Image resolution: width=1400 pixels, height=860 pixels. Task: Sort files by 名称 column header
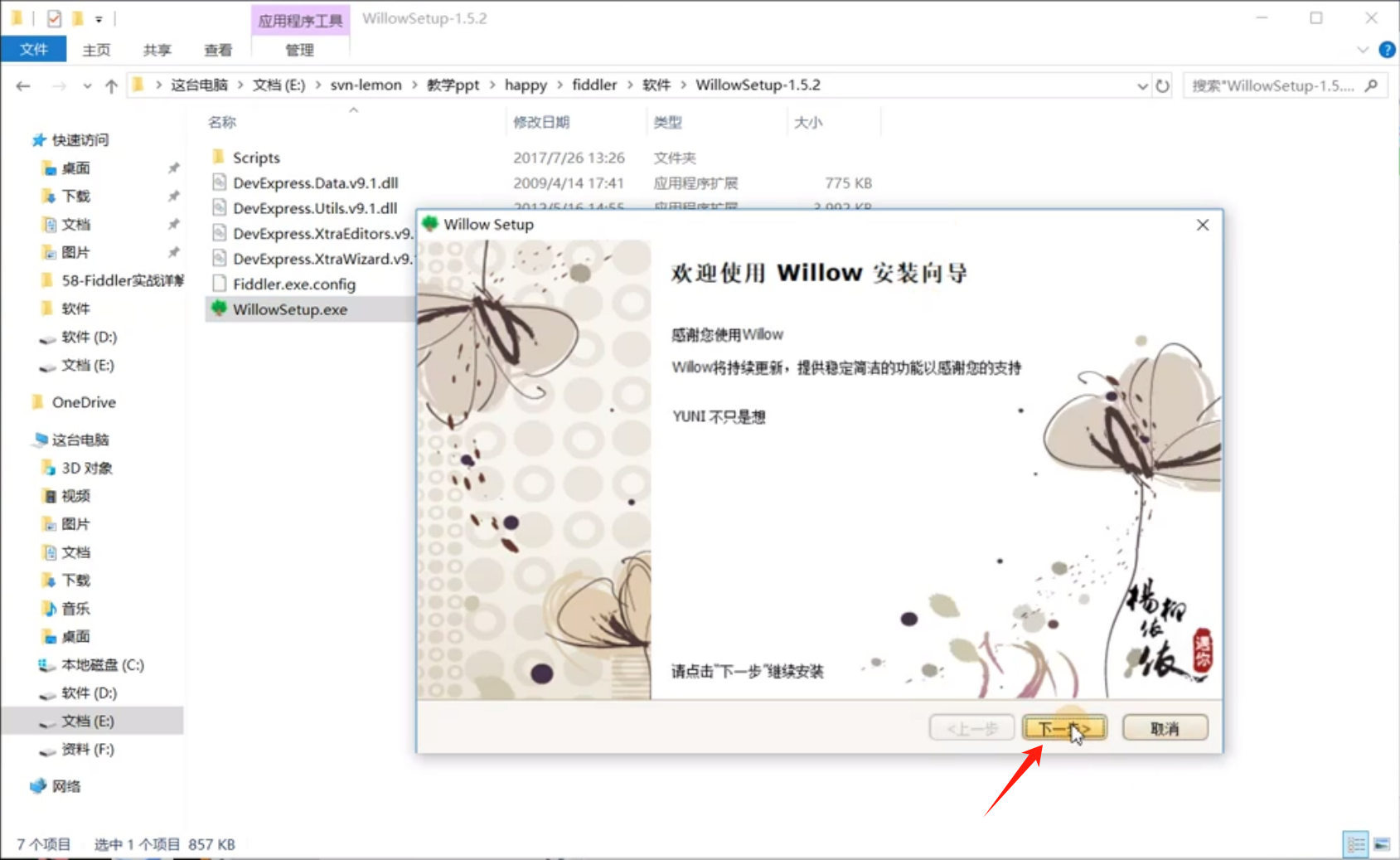coord(222,123)
